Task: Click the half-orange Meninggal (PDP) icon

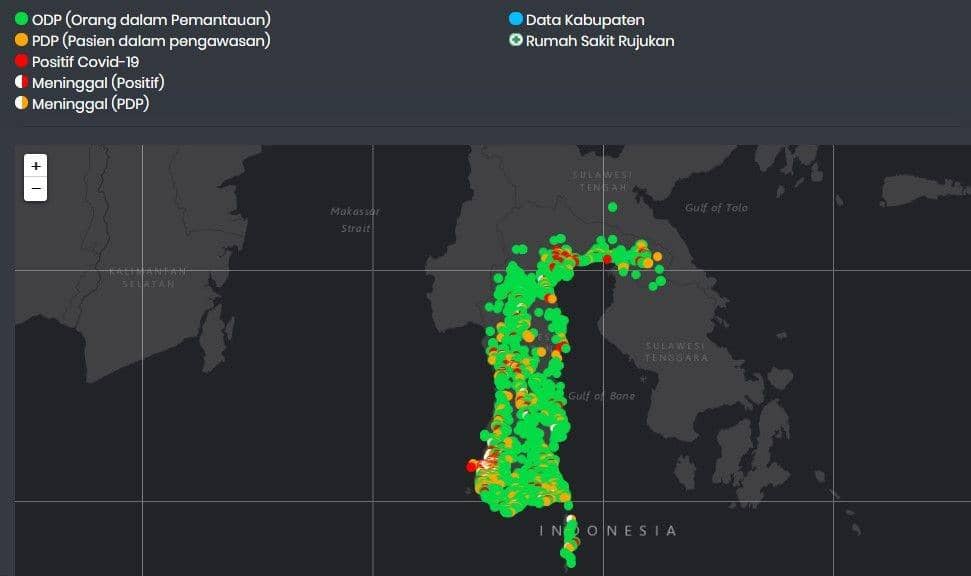Action: (21, 104)
